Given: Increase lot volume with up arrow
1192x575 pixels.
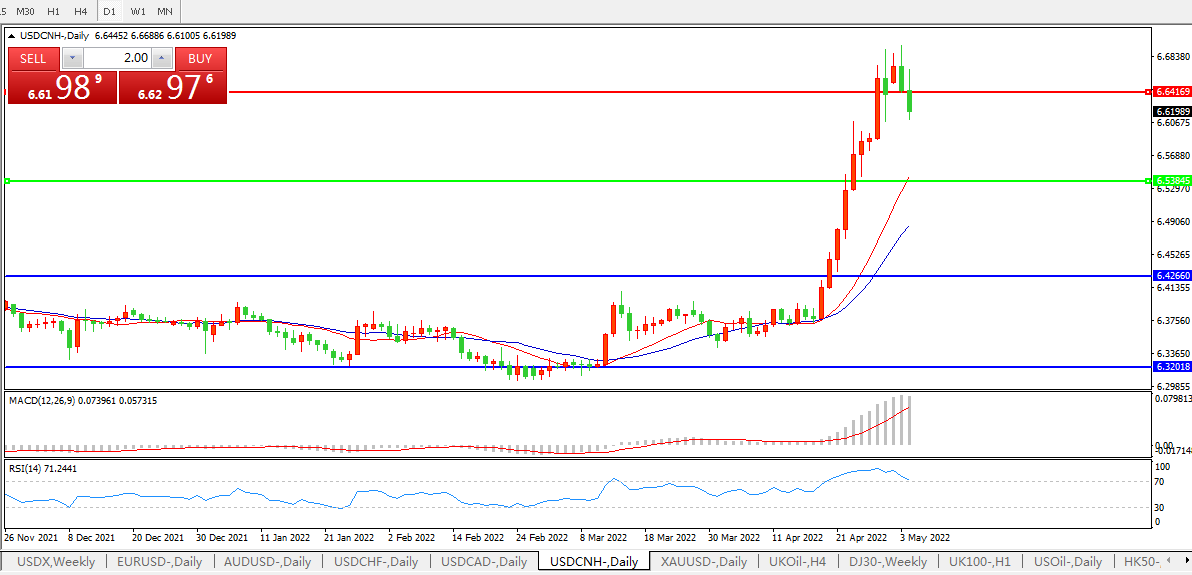Looking at the screenshot, I should pyautogui.click(x=162, y=58).
